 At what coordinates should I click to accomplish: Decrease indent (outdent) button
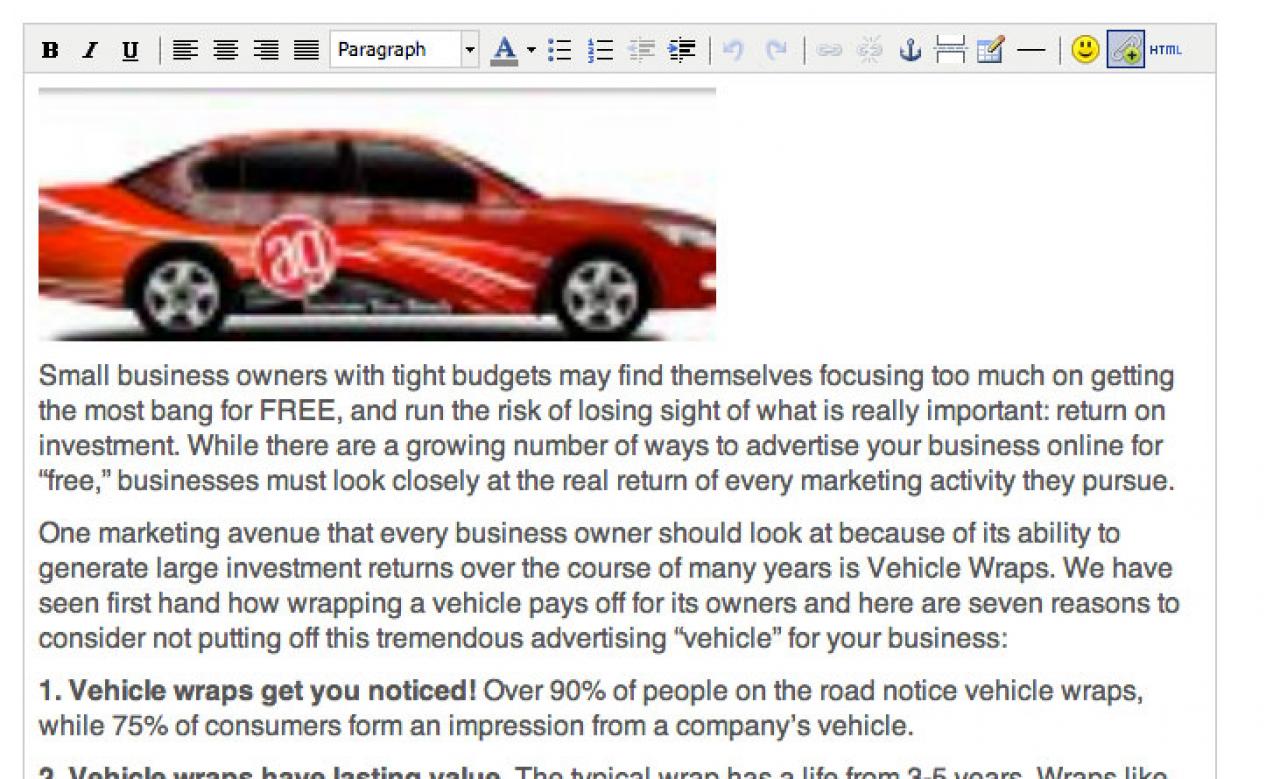[642, 49]
